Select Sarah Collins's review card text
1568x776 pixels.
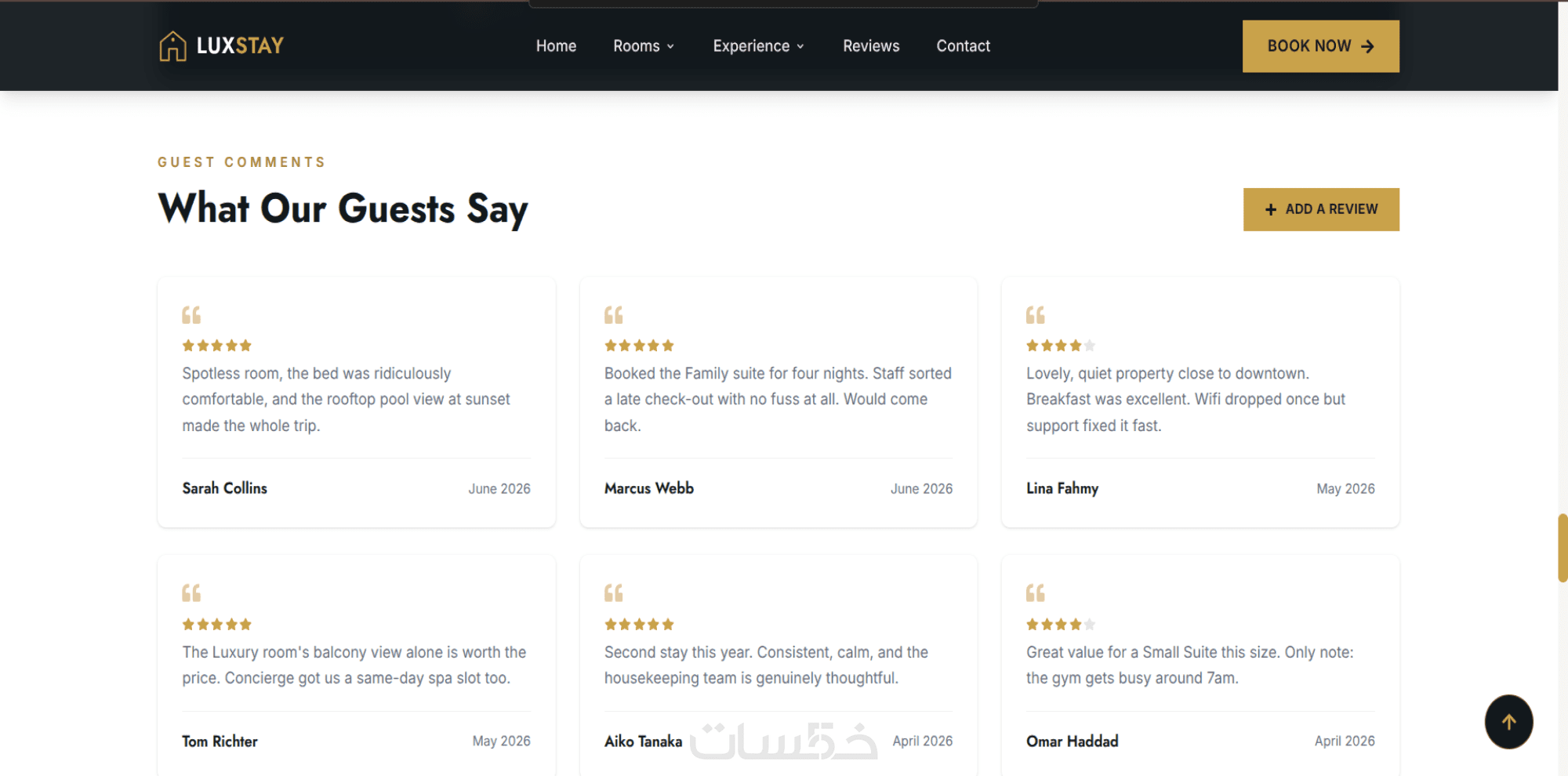[x=346, y=400]
